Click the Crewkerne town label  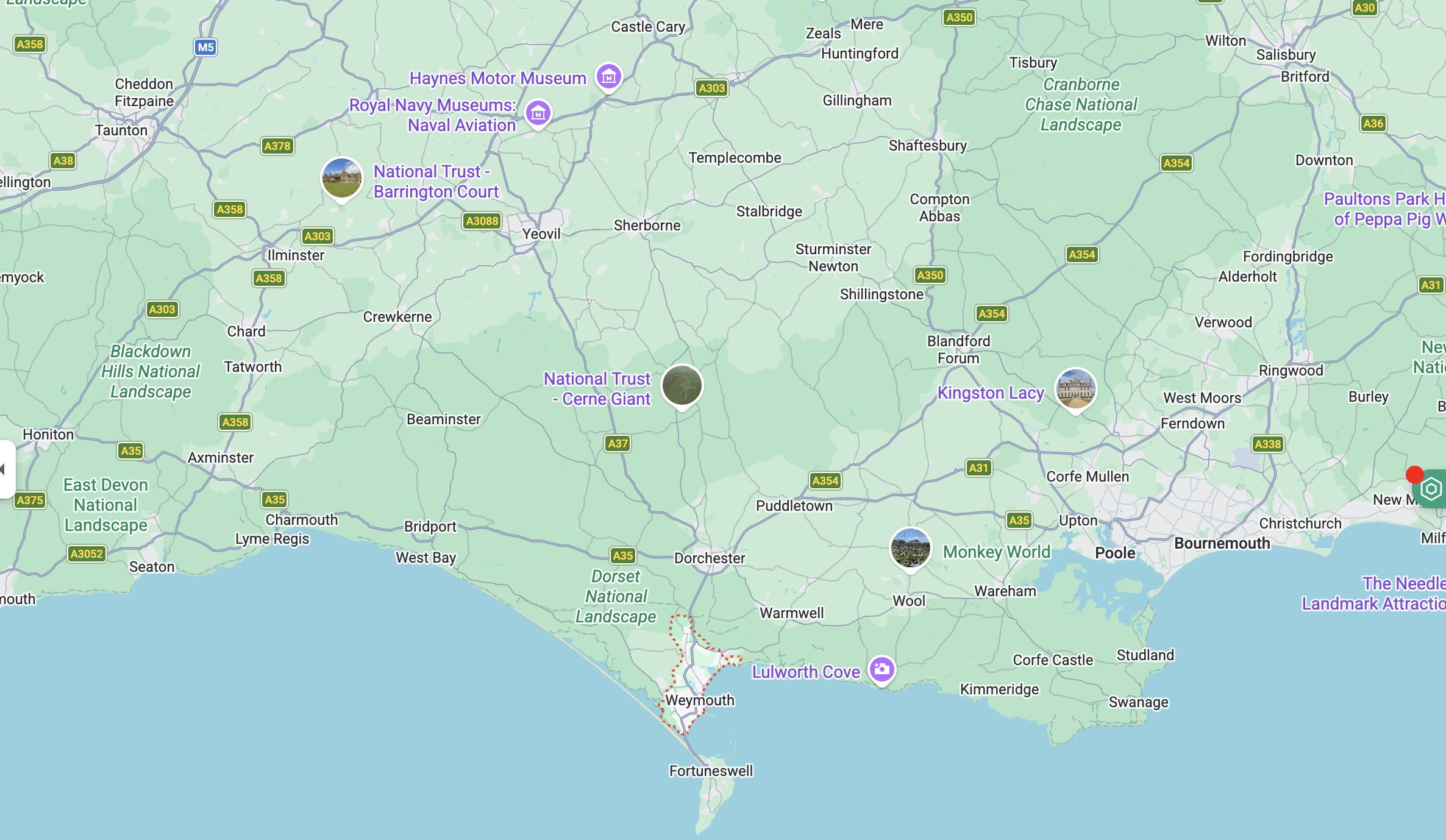[397, 317]
